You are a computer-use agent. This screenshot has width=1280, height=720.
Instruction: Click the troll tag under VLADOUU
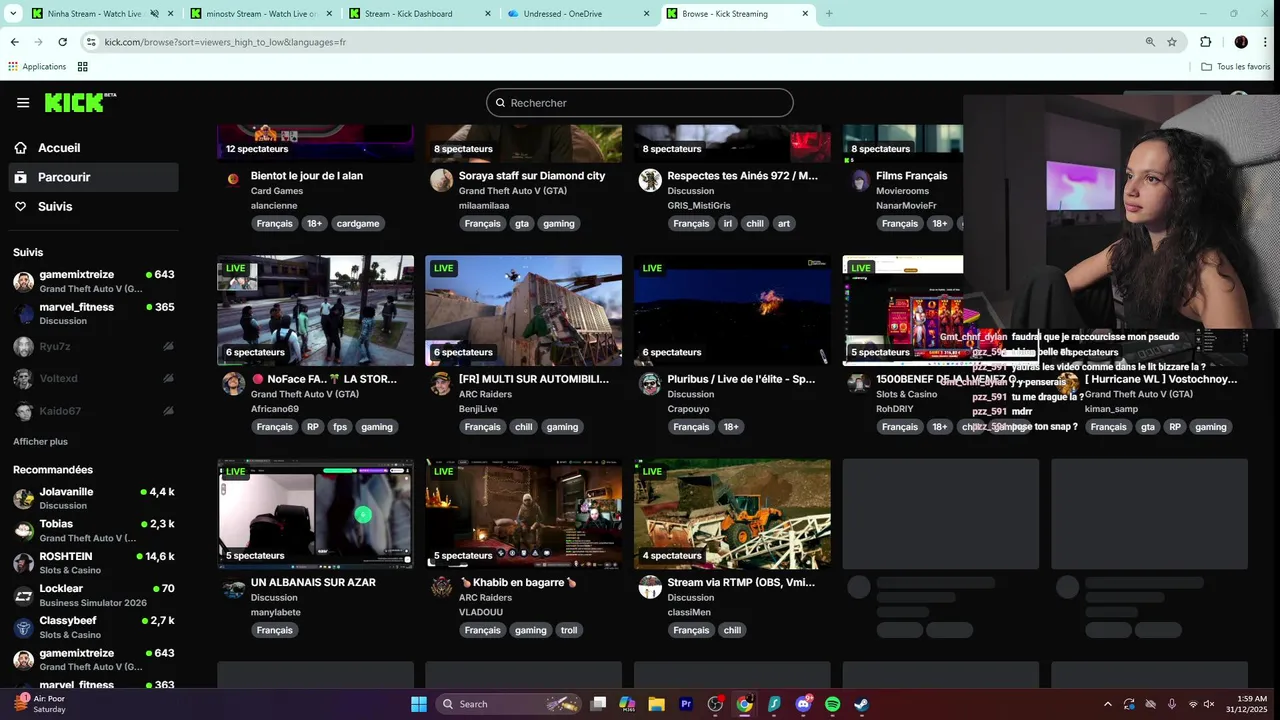click(x=569, y=630)
